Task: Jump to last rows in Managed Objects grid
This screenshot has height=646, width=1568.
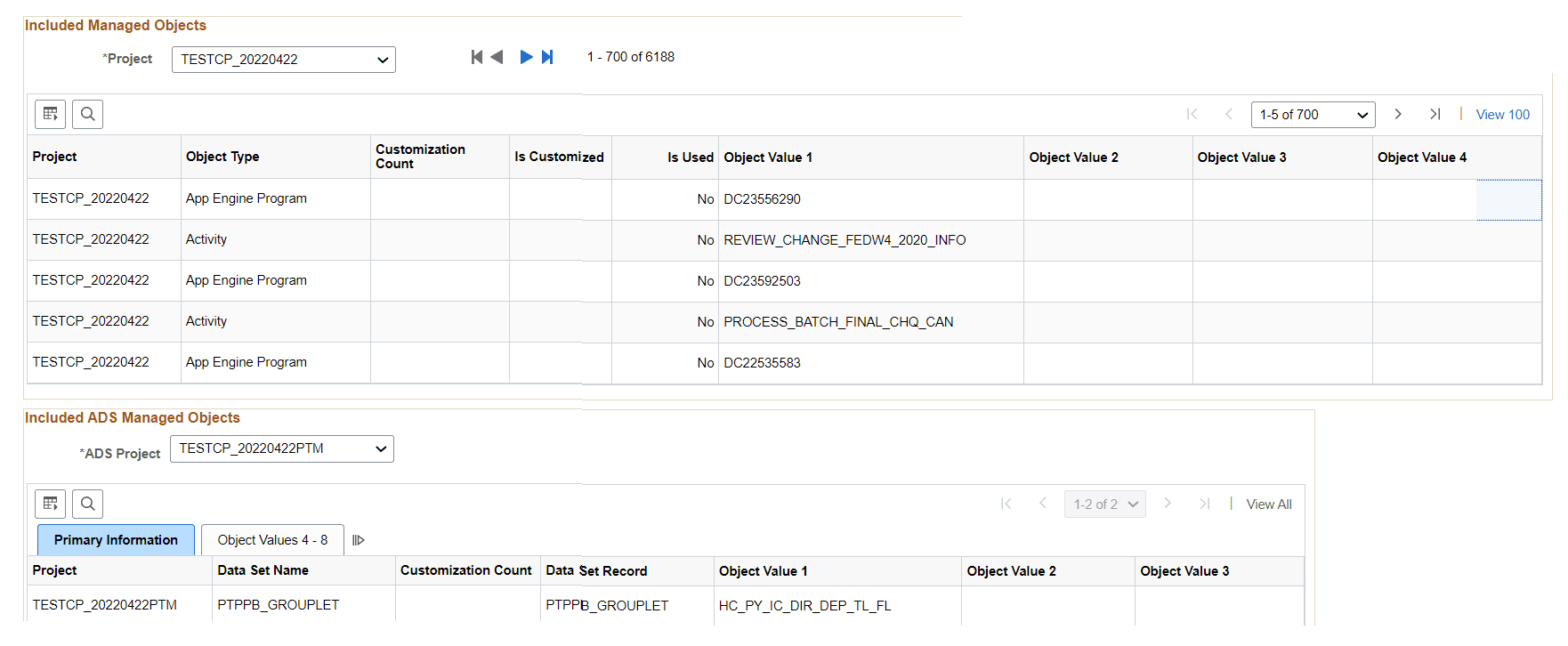Action: [x=1435, y=114]
